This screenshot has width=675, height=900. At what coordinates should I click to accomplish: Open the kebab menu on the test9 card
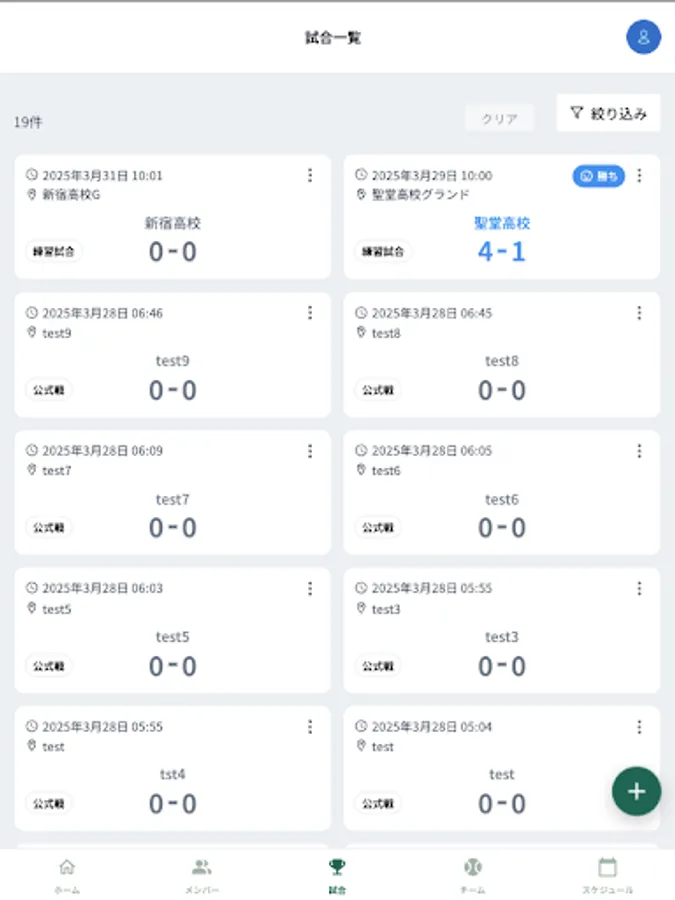[311, 312]
